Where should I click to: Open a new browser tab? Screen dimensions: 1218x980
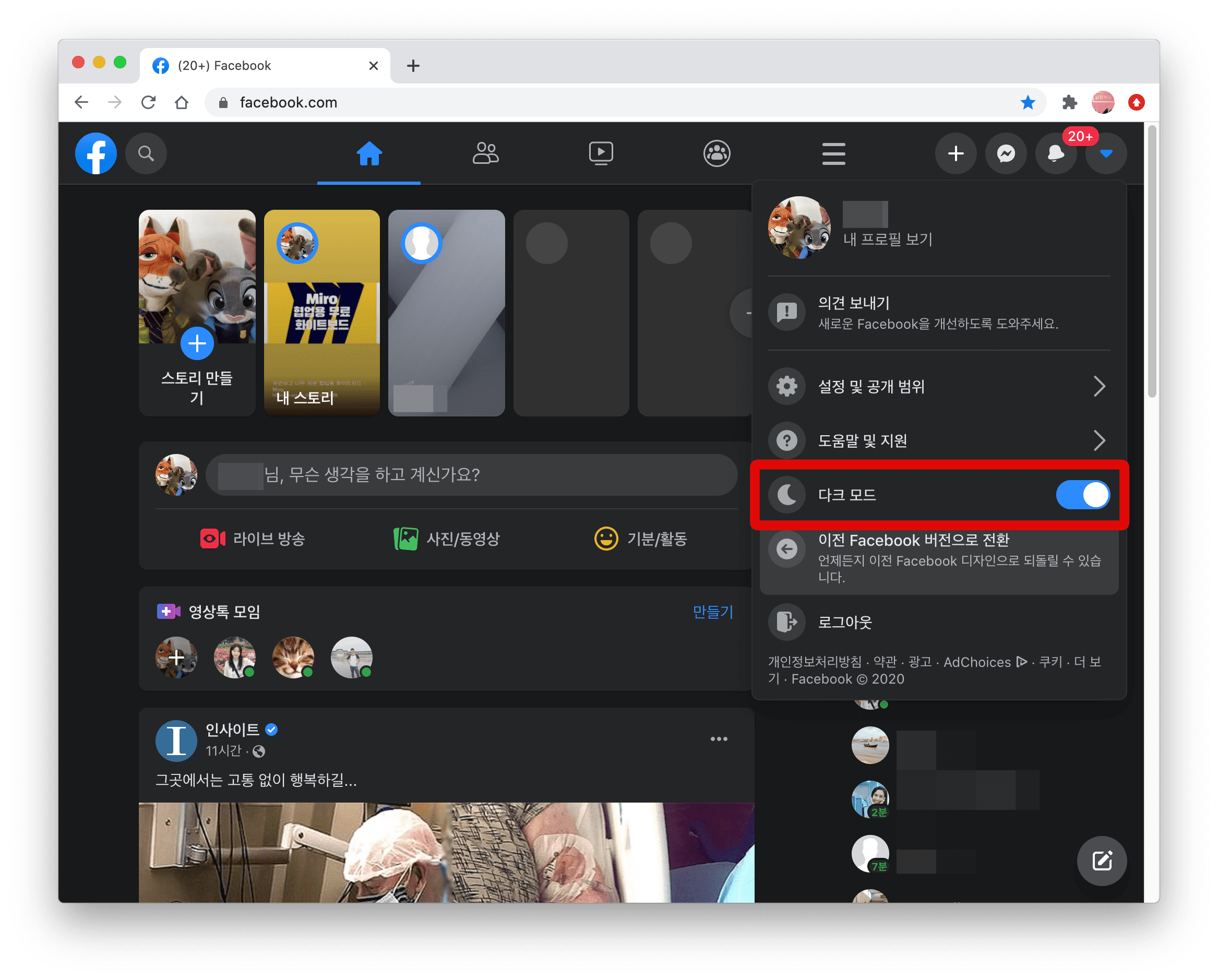pyautogui.click(x=413, y=66)
